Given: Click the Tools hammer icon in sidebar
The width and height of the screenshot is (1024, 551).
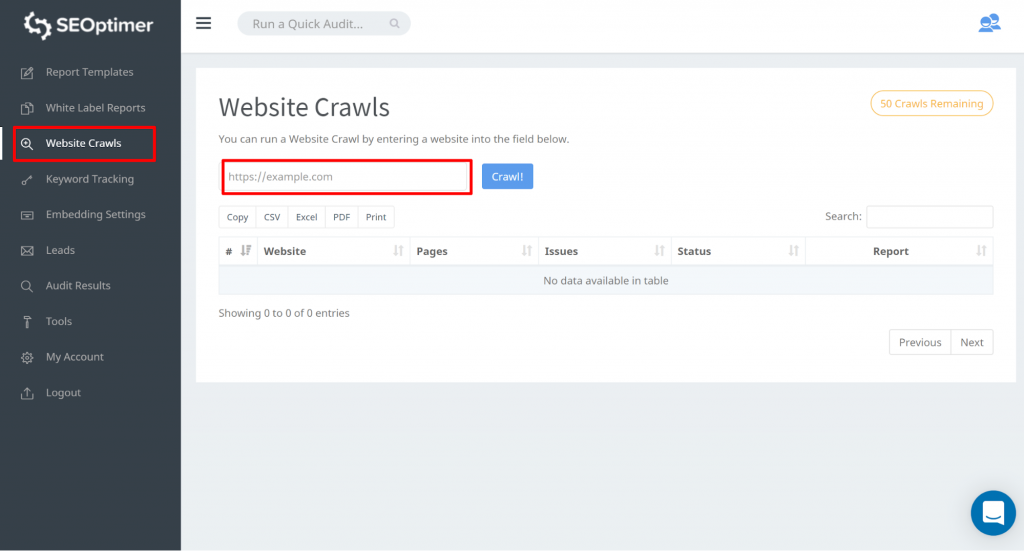Looking at the screenshot, I should coord(27,322).
